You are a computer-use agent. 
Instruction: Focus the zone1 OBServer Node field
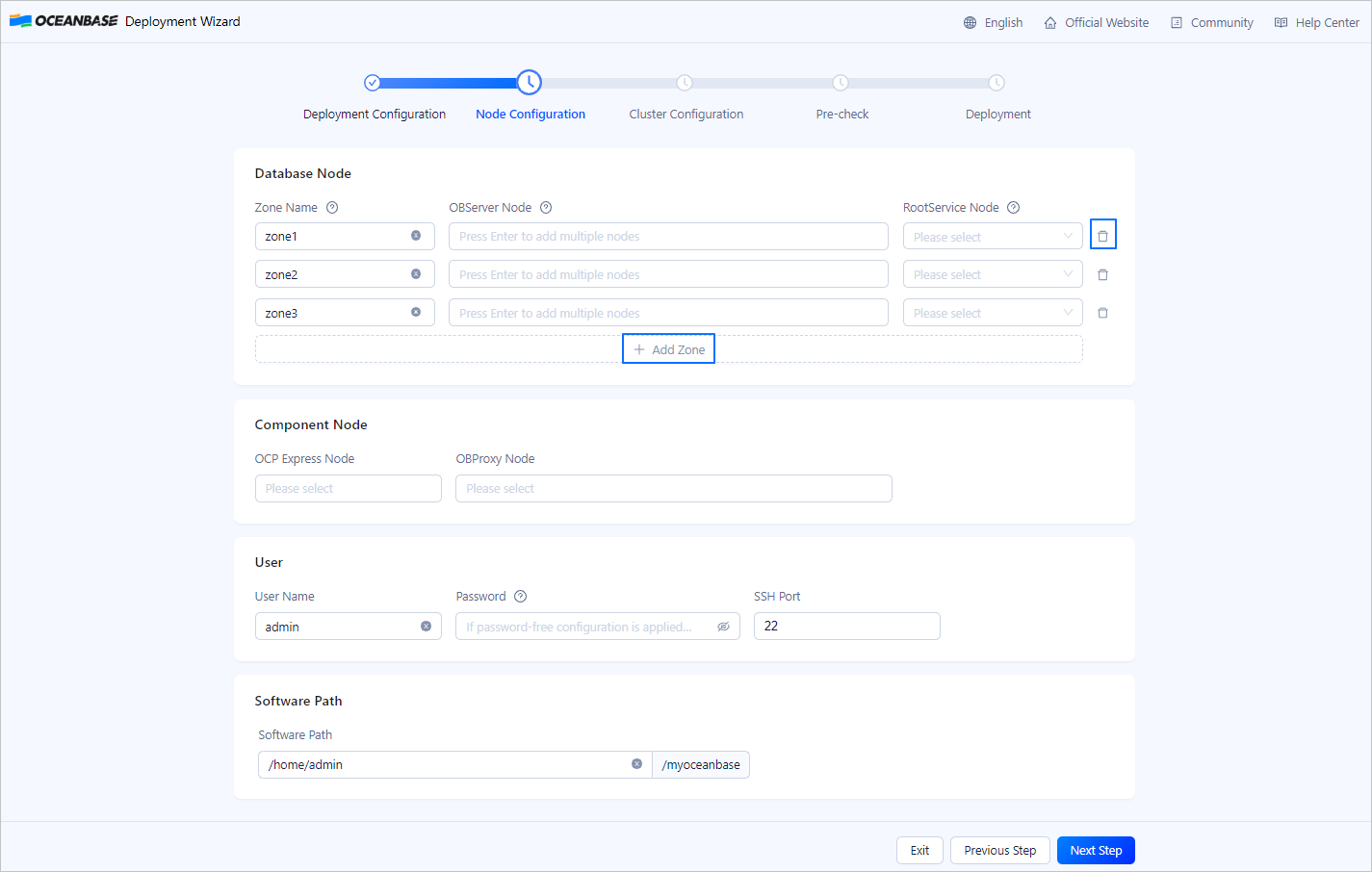668,236
